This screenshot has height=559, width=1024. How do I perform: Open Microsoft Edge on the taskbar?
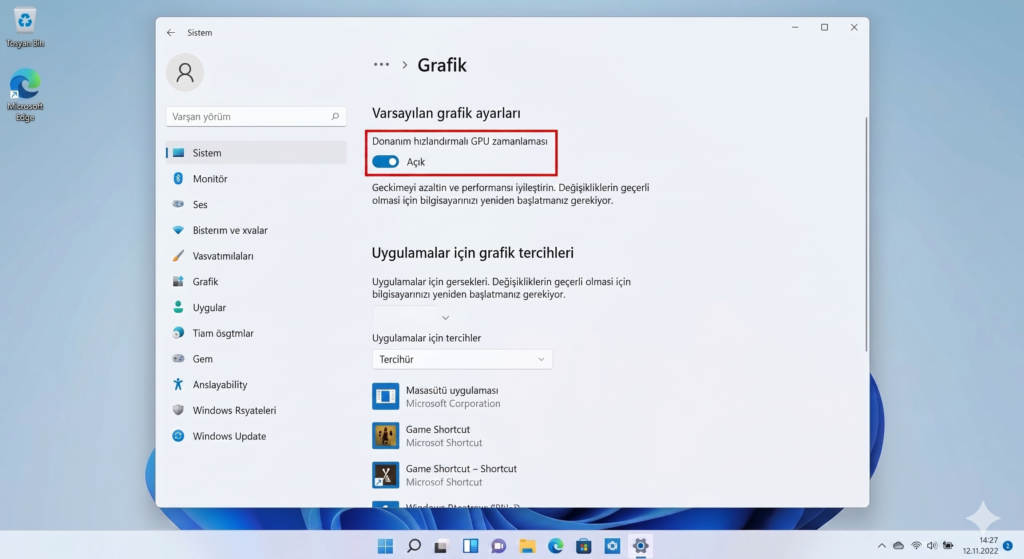pyautogui.click(x=555, y=546)
